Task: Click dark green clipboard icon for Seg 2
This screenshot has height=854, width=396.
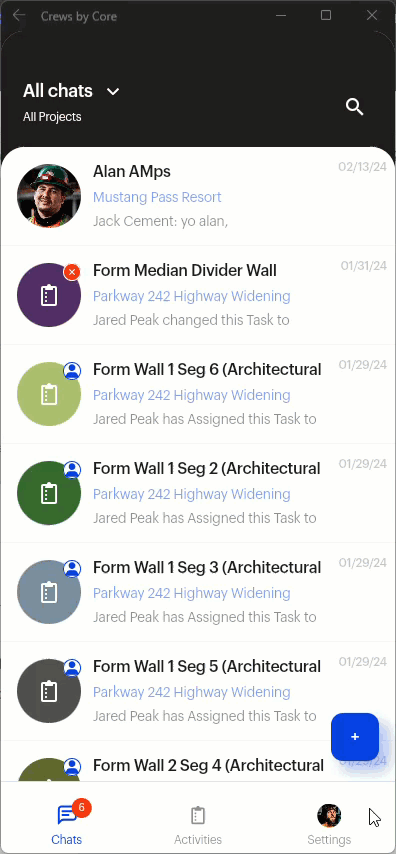Action: click(x=49, y=493)
